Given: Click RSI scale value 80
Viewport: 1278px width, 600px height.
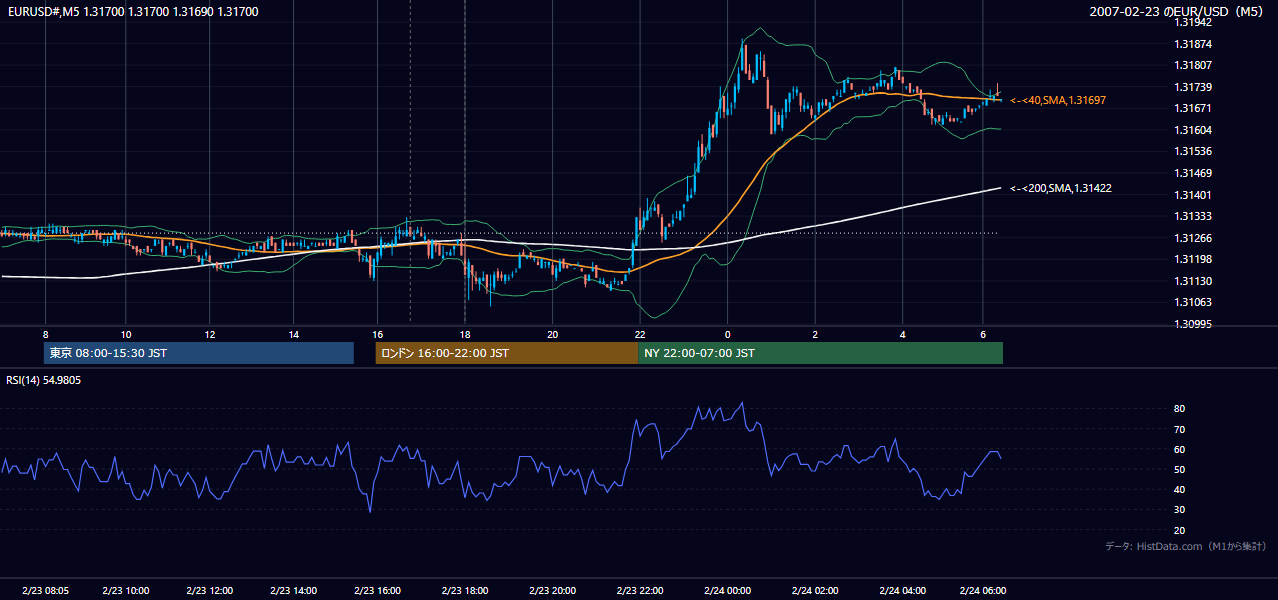Looking at the screenshot, I should click(1179, 409).
